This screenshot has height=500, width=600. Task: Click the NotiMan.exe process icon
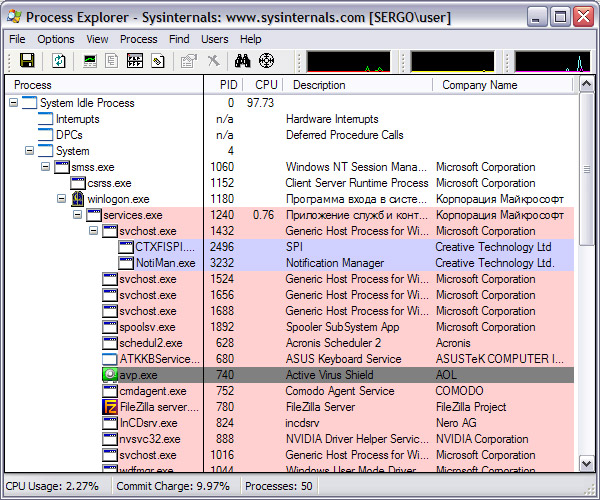126,263
